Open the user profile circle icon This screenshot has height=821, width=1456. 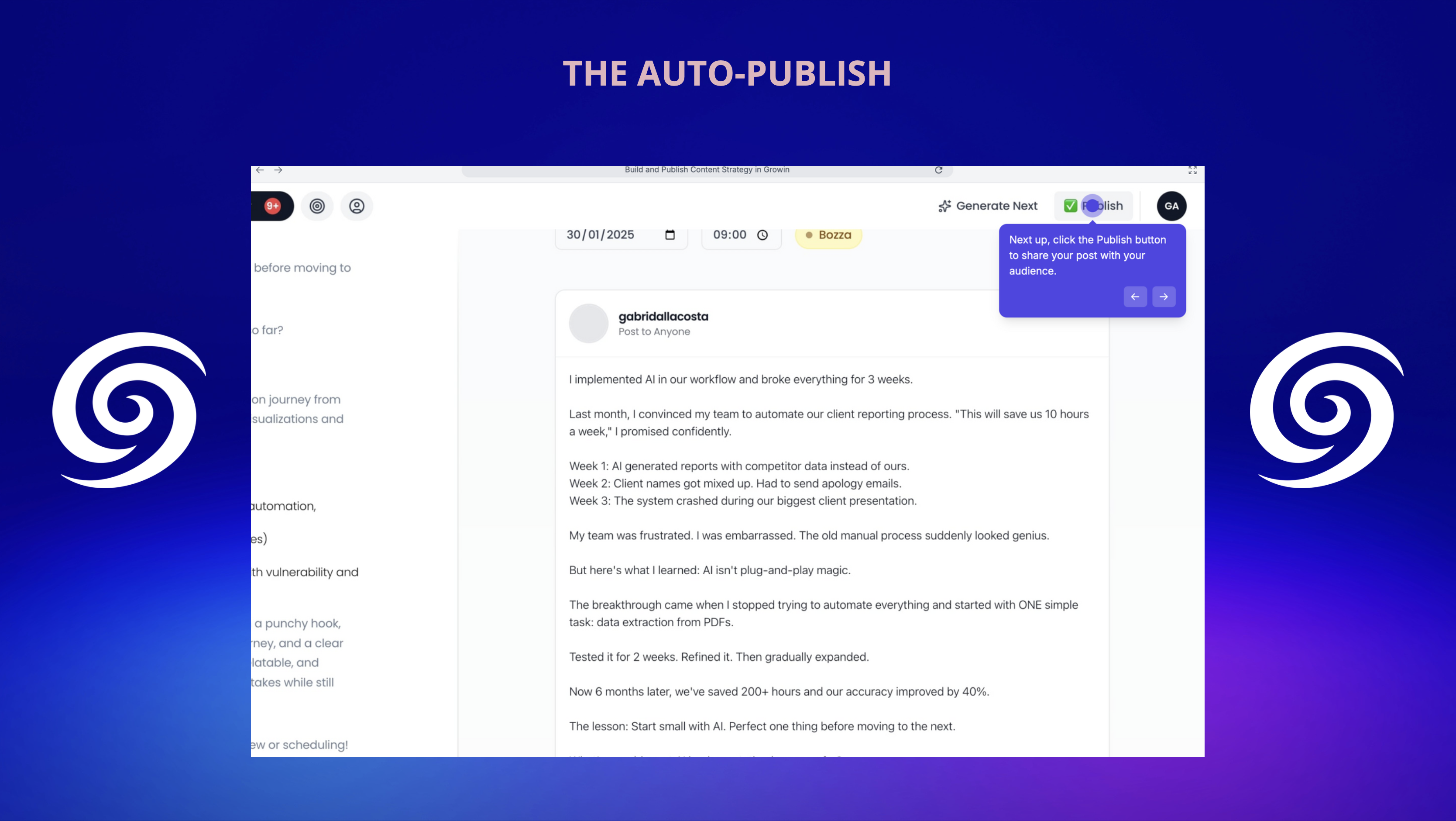point(357,206)
